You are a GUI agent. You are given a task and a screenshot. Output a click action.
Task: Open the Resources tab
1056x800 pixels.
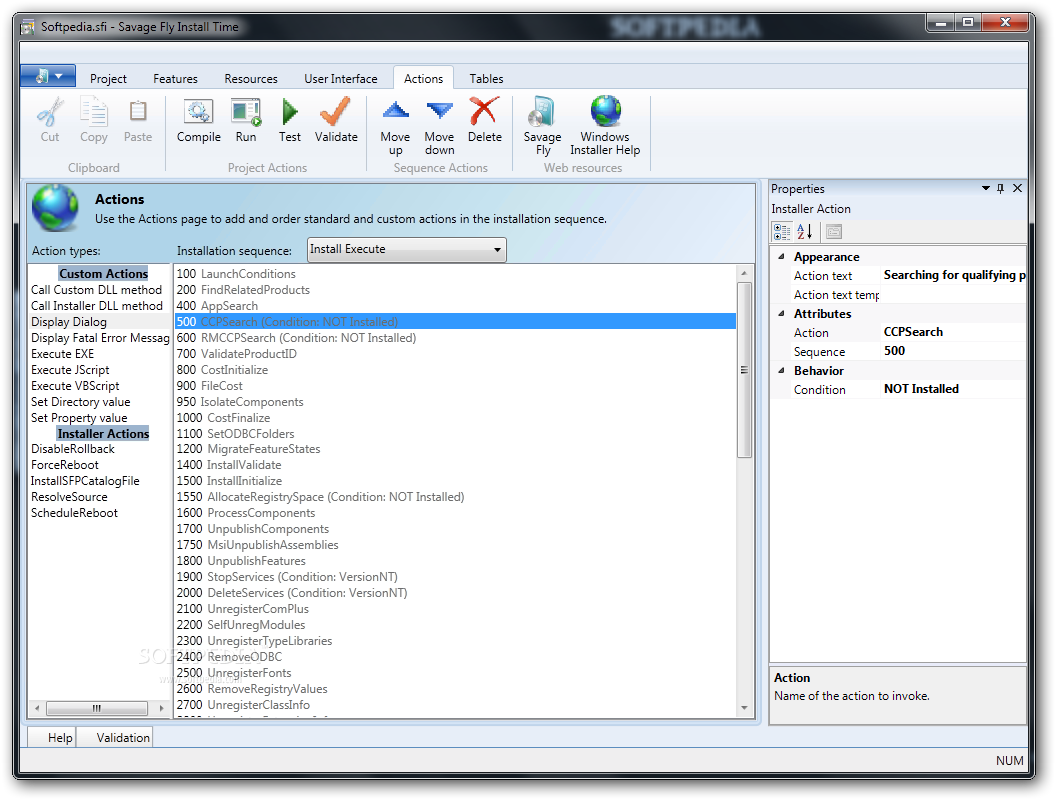click(251, 79)
